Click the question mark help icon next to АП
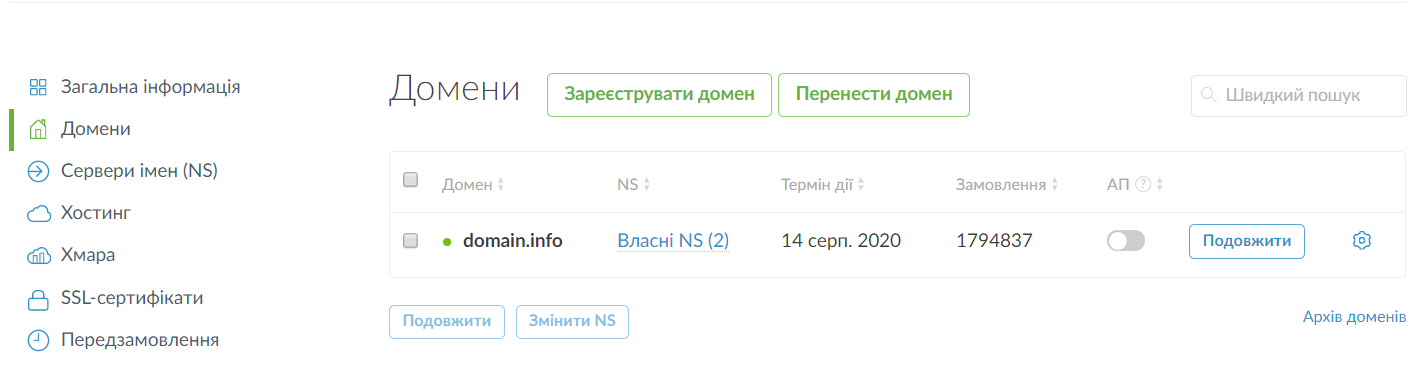This screenshot has width=1417, height=372. tap(1144, 184)
